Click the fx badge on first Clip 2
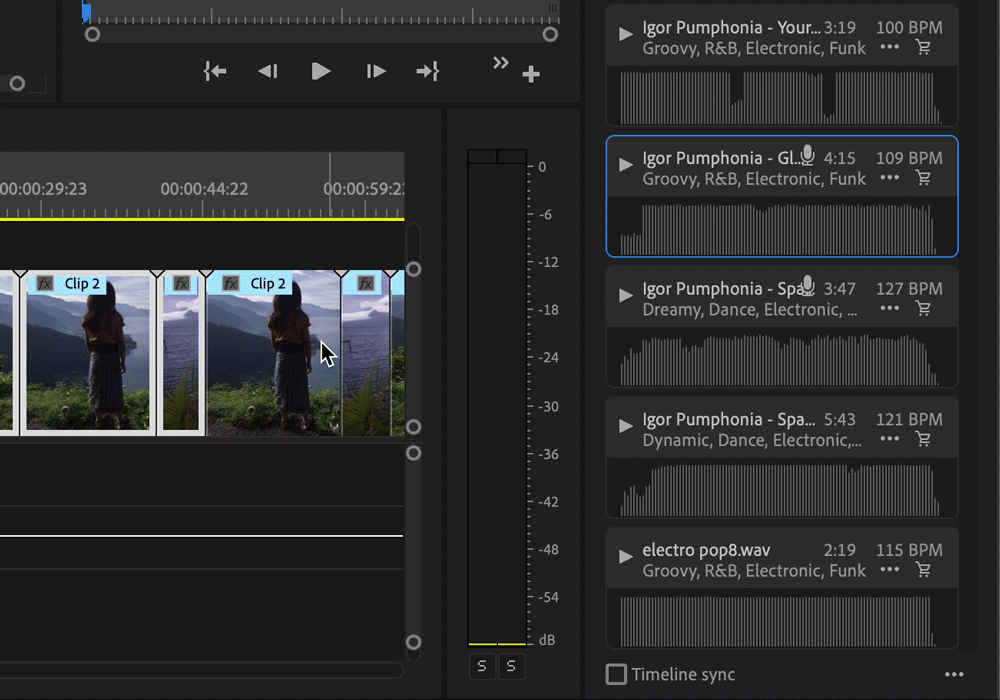Screen dimensions: 1000x700 point(45,283)
